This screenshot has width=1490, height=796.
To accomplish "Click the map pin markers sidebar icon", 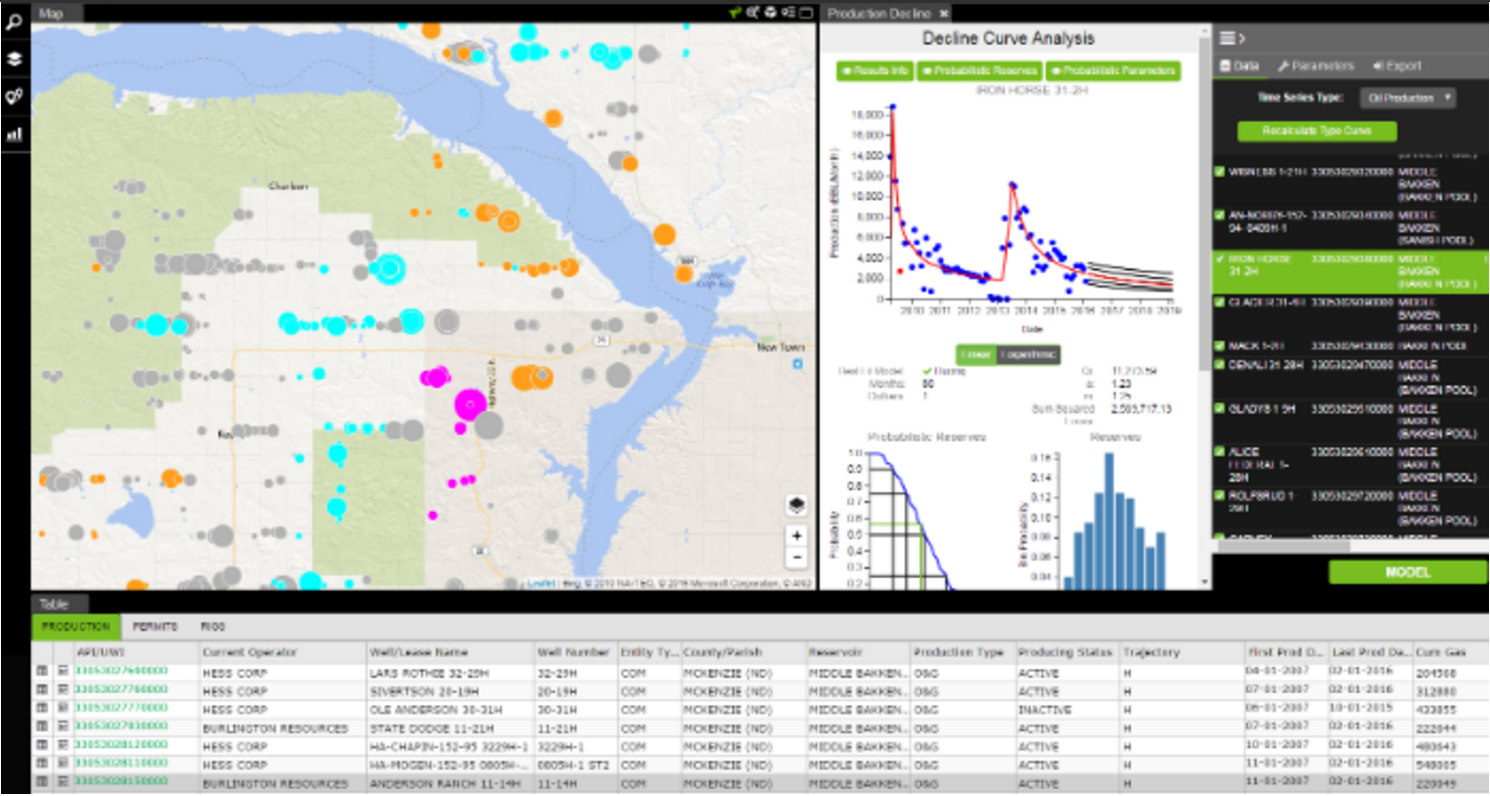I will (14, 97).
